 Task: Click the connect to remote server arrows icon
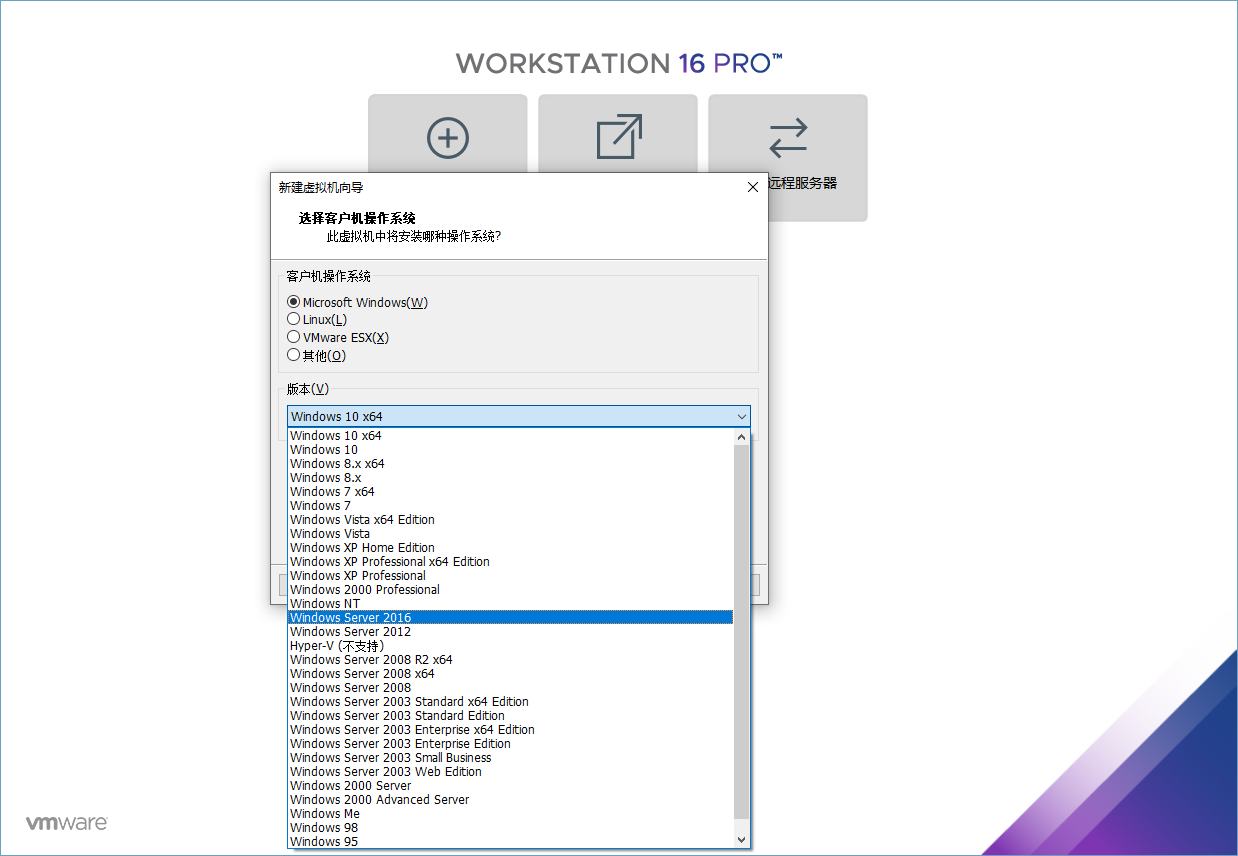tap(788, 138)
